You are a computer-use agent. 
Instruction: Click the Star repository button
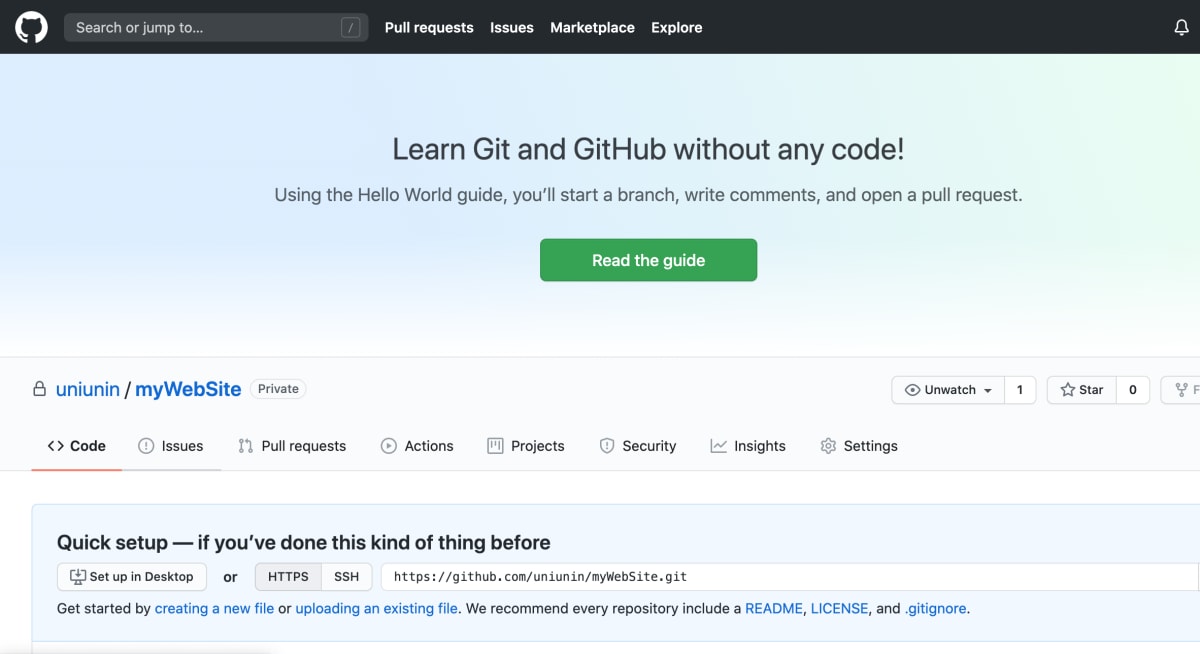pyautogui.click(x=1081, y=390)
